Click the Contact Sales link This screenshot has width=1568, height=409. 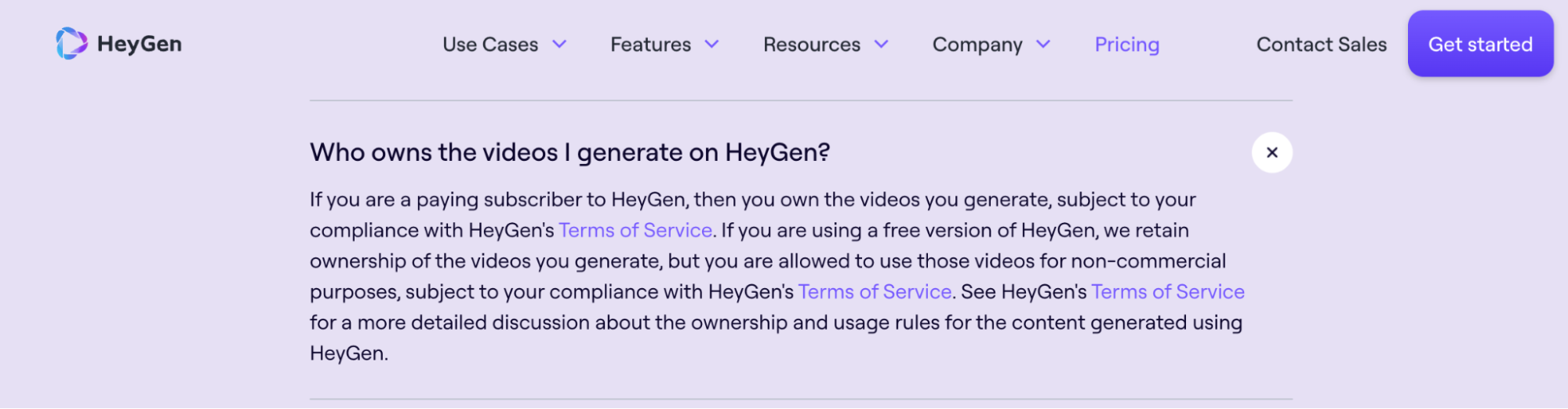pyautogui.click(x=1321, y=45)
